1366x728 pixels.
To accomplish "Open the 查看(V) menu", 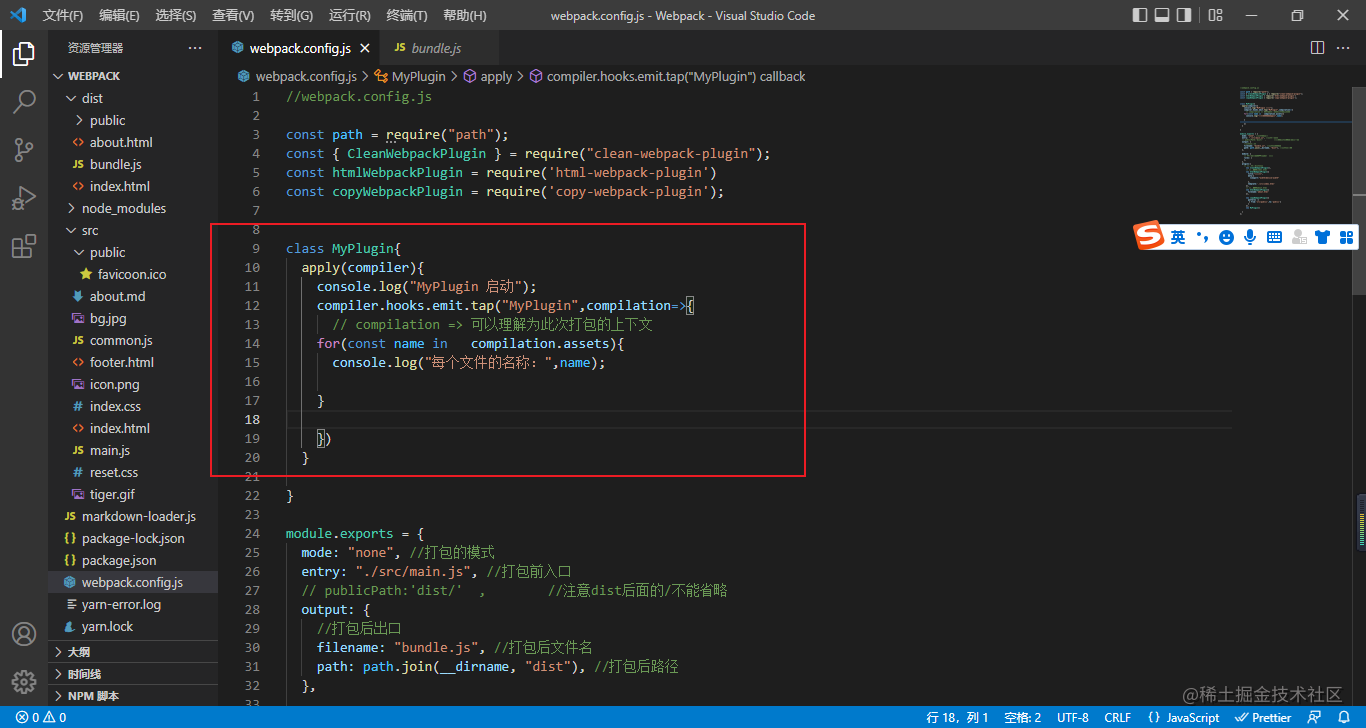I will 233,15.
